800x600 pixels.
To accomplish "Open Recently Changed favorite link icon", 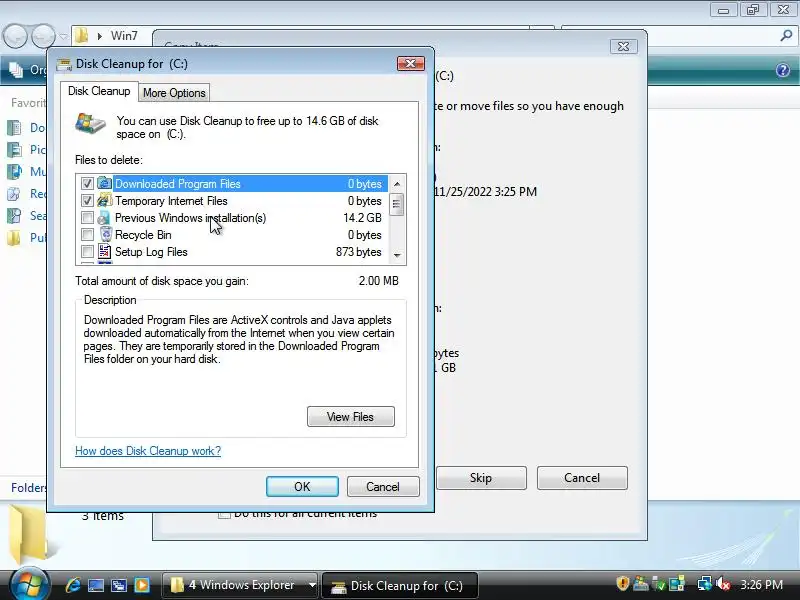I will (x=14, y=194).
